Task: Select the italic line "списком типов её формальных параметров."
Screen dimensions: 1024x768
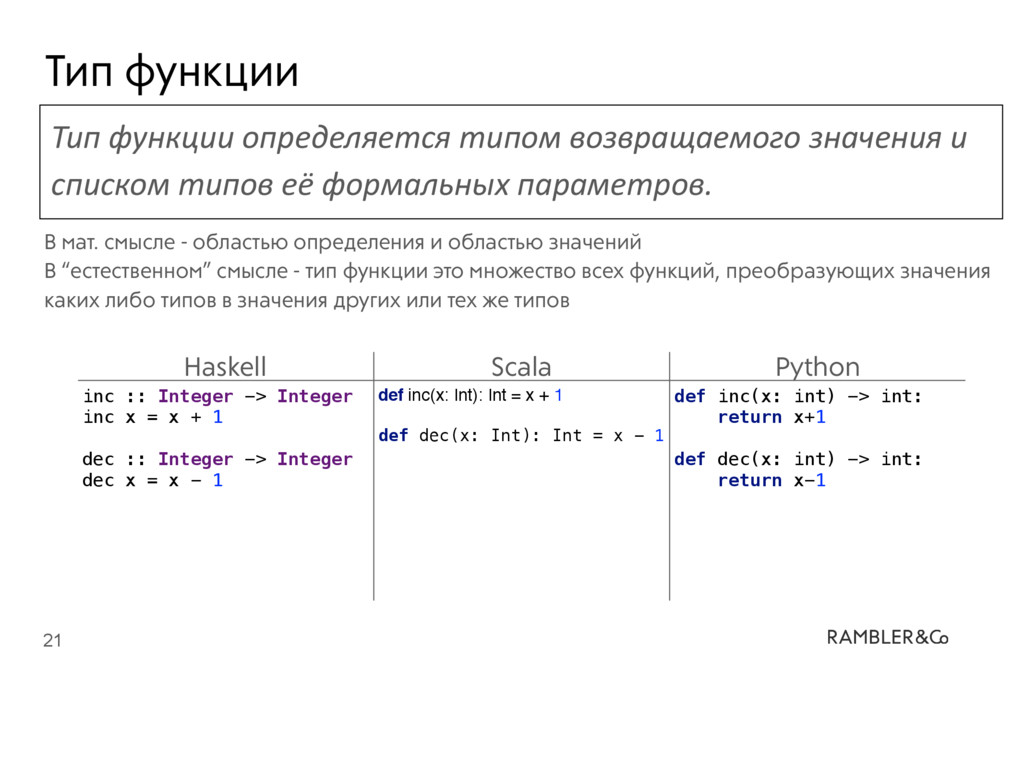Action: click(x=381, y=185)
